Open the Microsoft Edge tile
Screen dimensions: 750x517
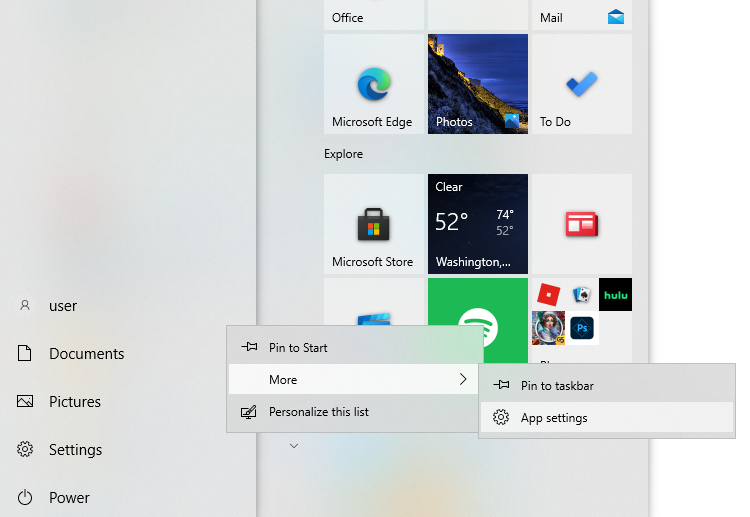(374, 84)
